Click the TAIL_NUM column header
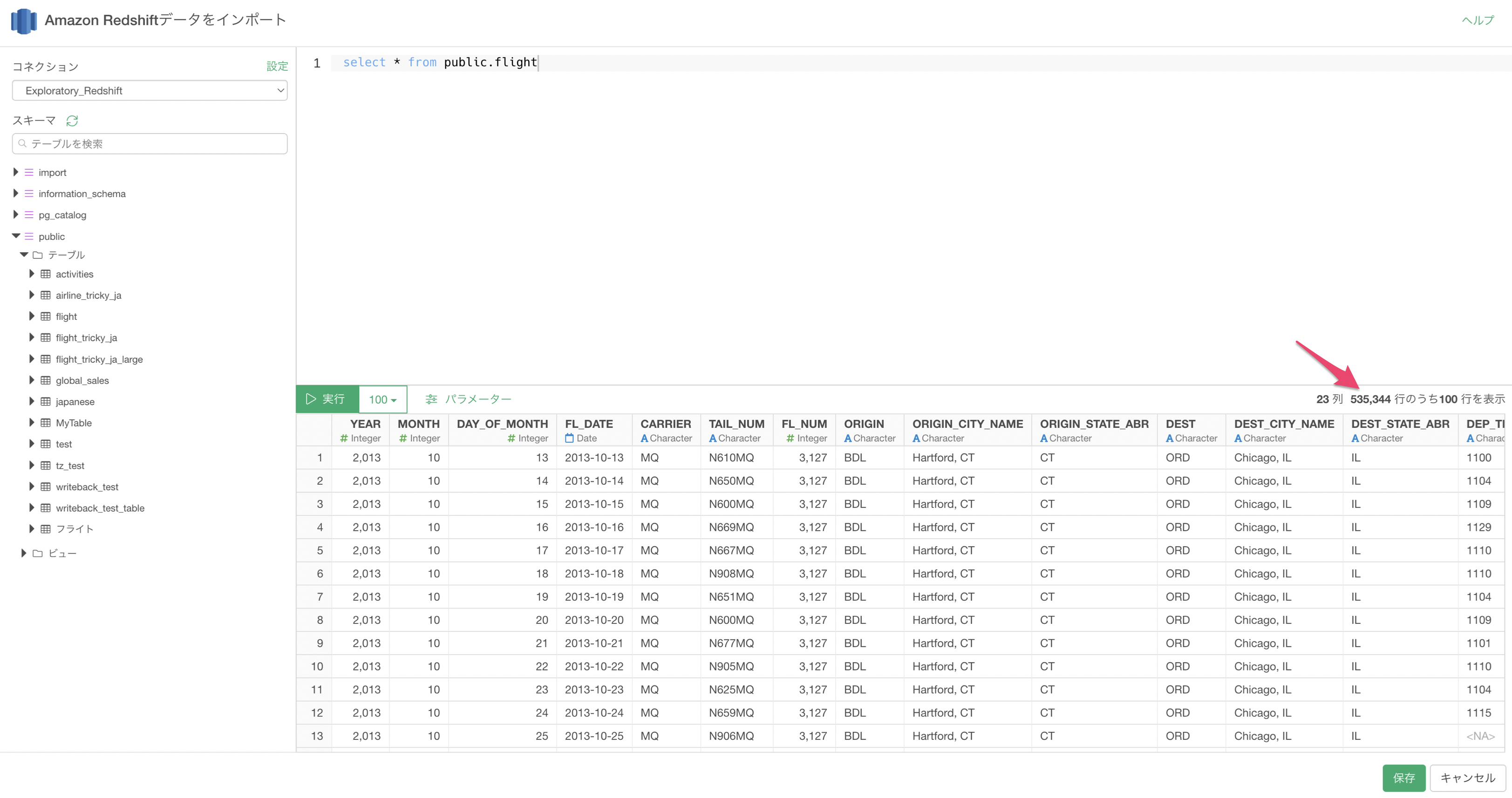The image size is (1512, 798). [x=736, y=430]
